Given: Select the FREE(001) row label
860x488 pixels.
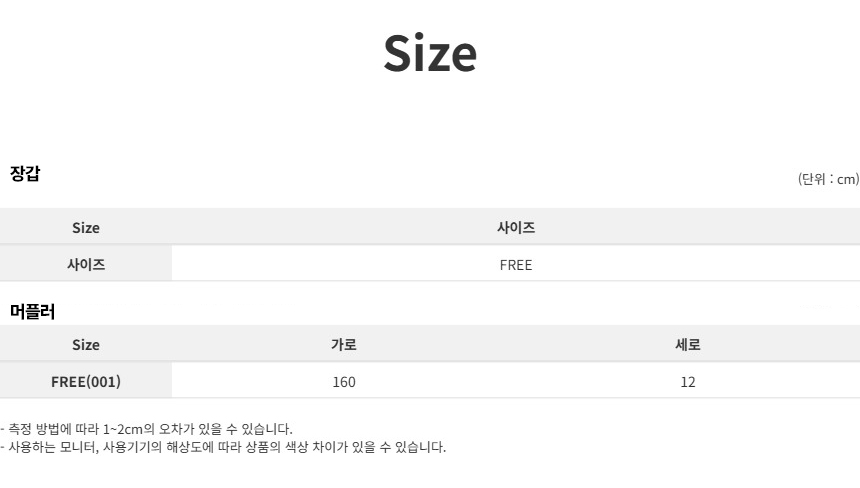Looking at the screenshot, I should [x=86, y=381].
